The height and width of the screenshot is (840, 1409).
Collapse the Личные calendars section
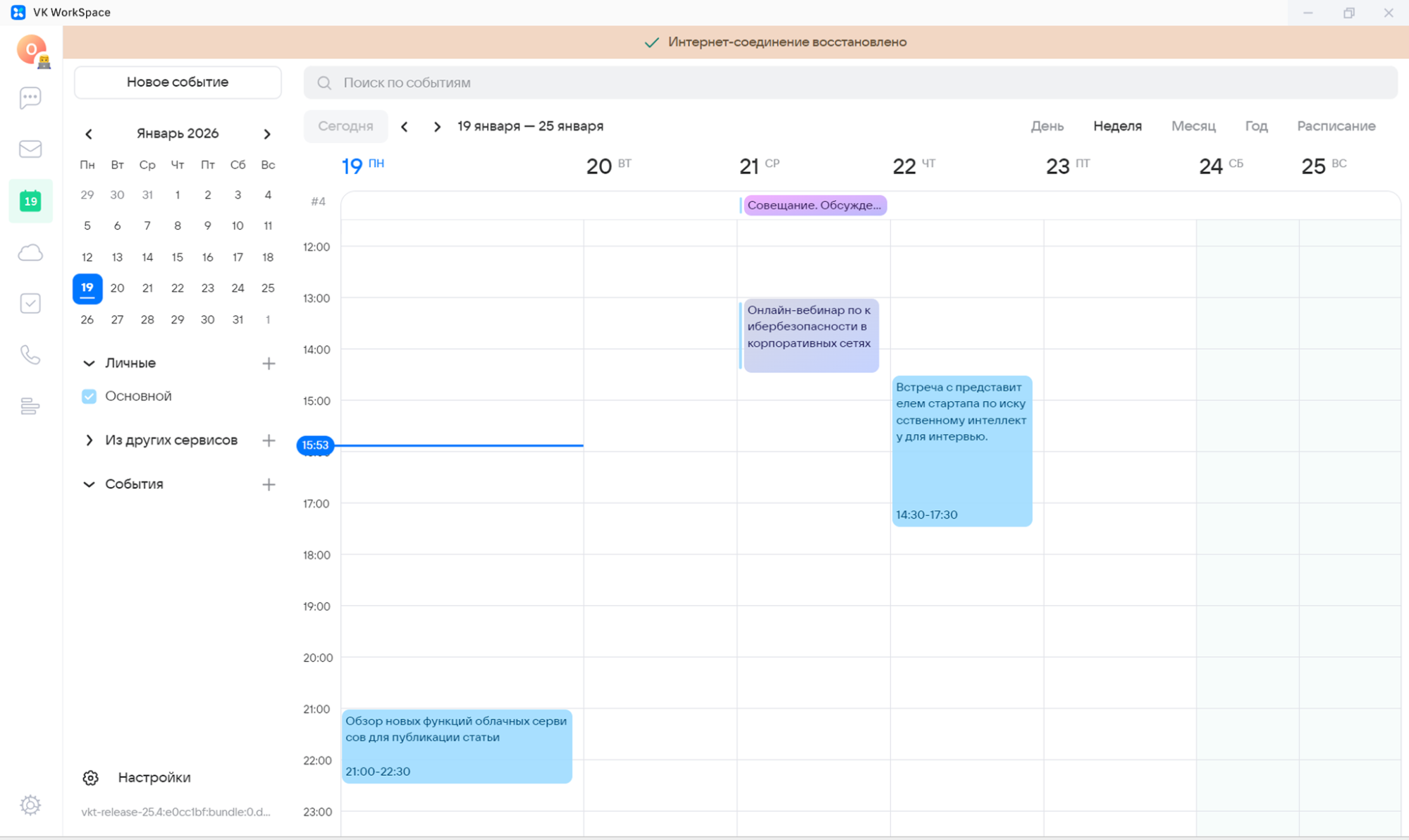click(89, 364)
